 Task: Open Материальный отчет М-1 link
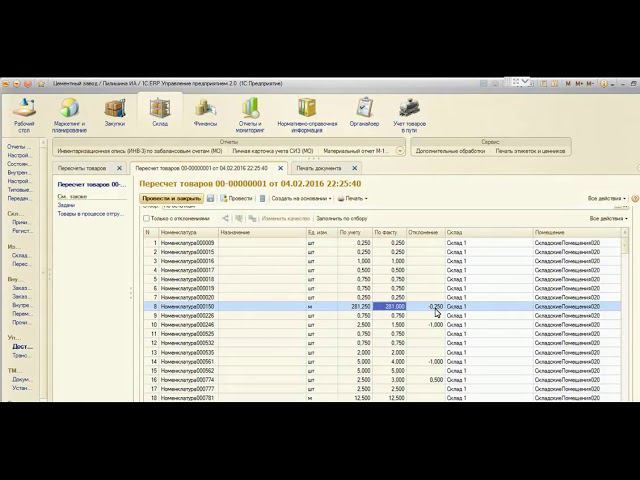[x=355, y=151]
